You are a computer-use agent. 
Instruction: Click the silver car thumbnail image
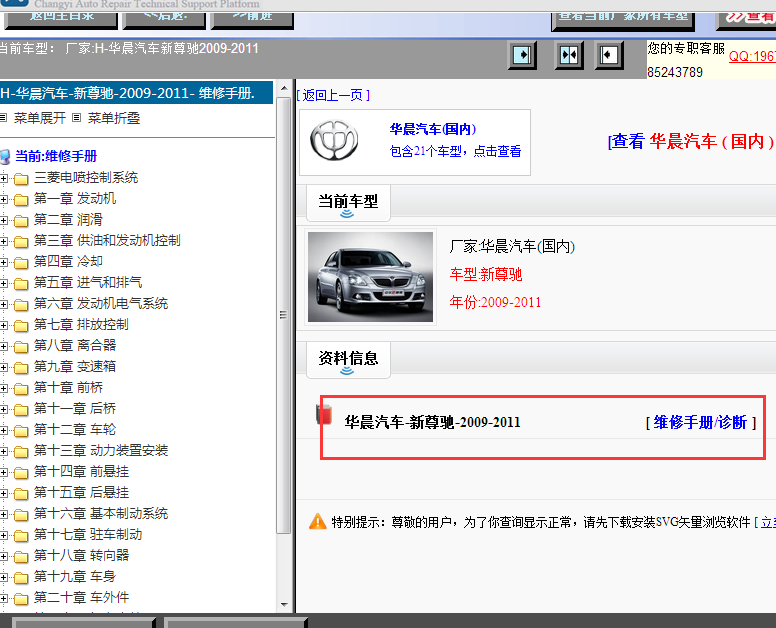(370, 277)
